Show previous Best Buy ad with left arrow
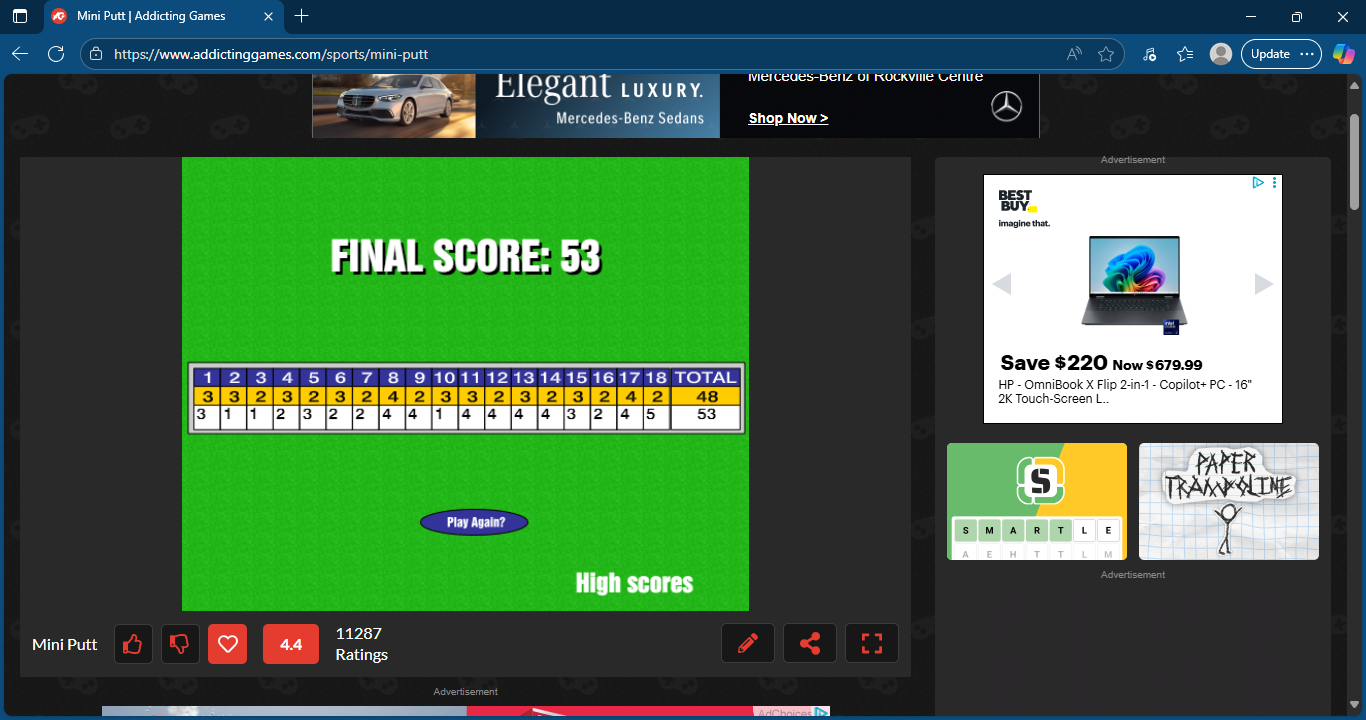Screen dimensions: 1366x720 [x=1002, y=284]
